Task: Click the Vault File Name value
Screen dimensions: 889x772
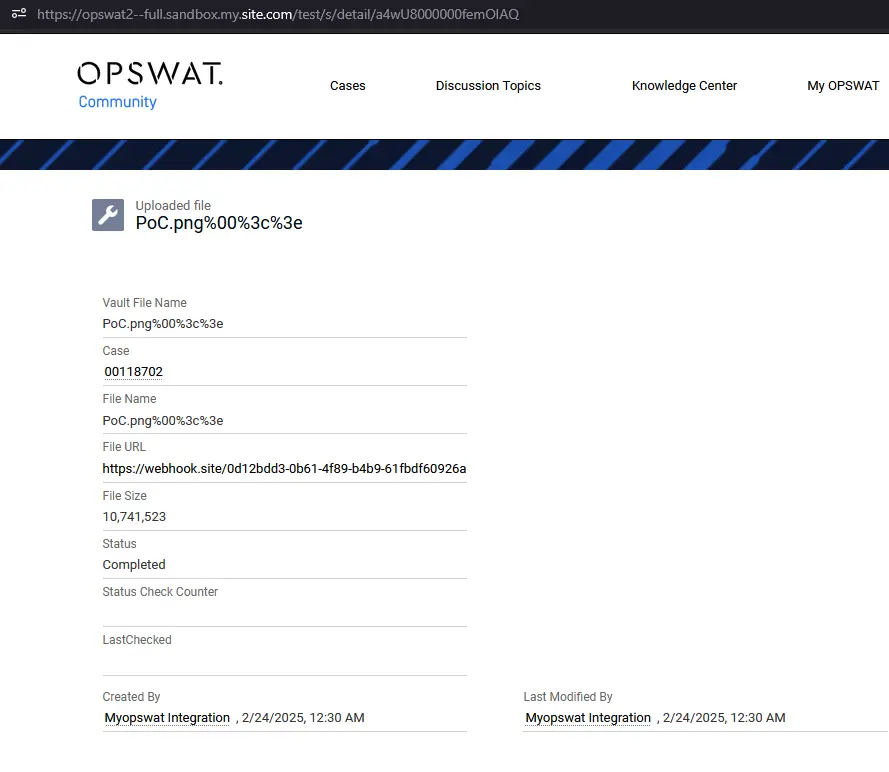Action: coord(163,324)
